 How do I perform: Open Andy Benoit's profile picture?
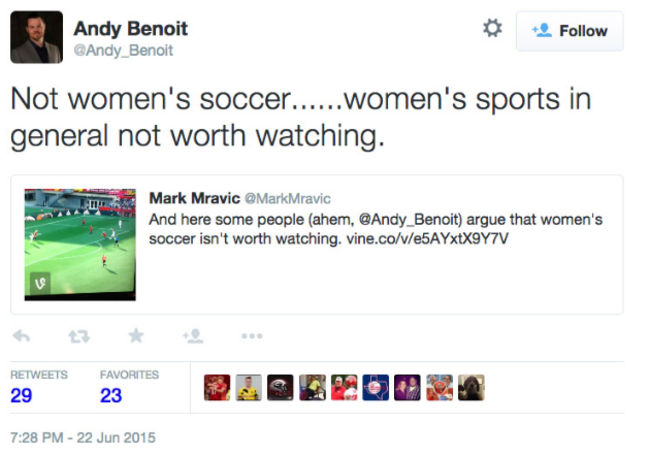(36, 37)
